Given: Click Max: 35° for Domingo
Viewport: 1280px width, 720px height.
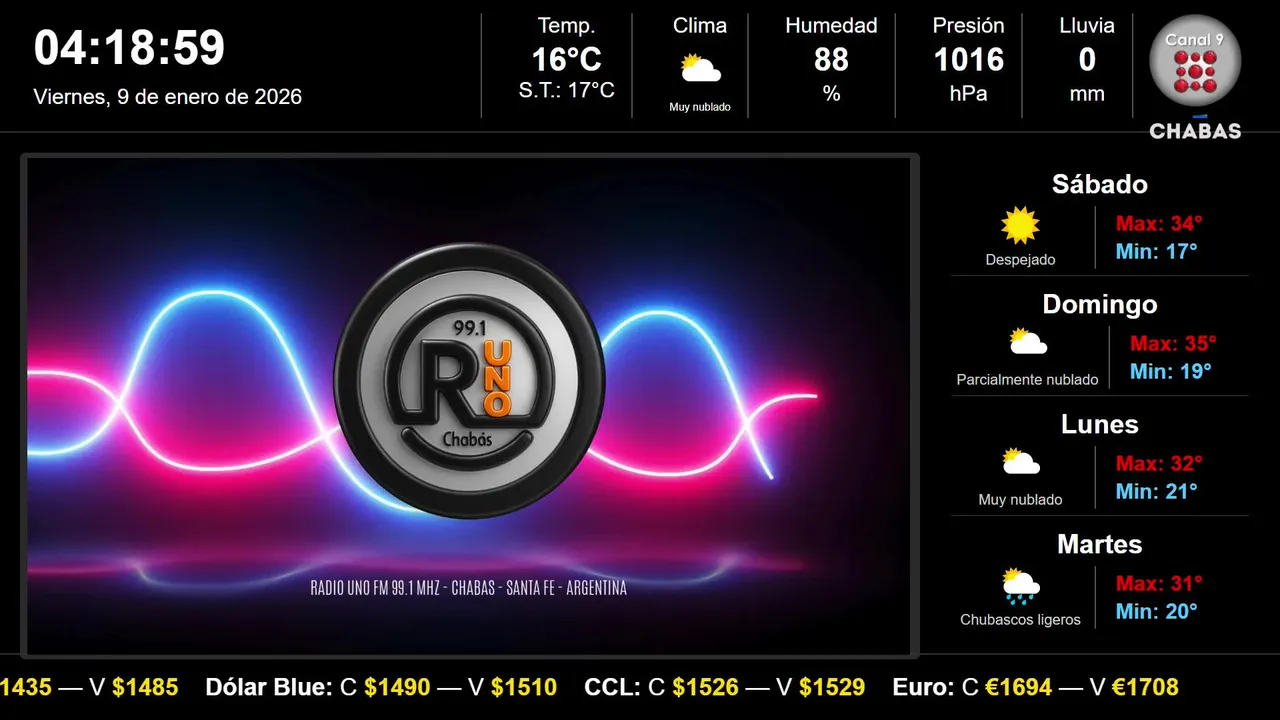Looking at the screenshot, I should (1172, 344).
